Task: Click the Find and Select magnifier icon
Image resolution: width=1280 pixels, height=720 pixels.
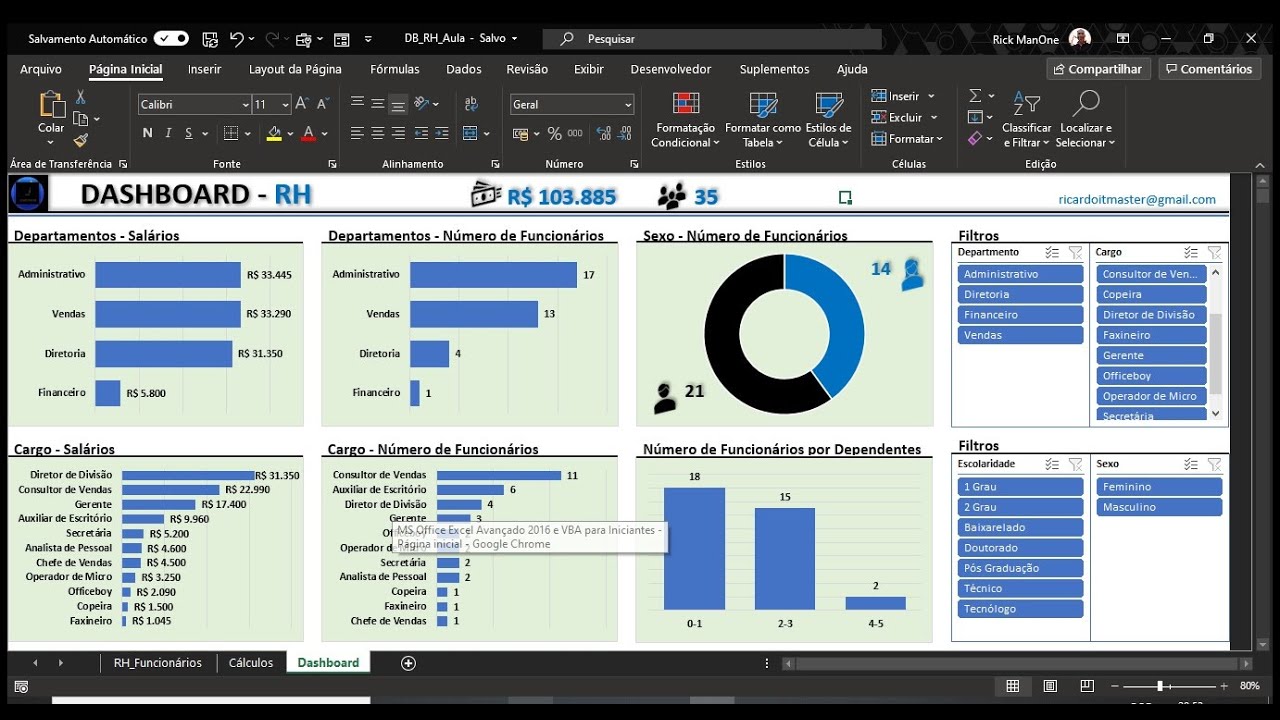Action: [1086, 104]
